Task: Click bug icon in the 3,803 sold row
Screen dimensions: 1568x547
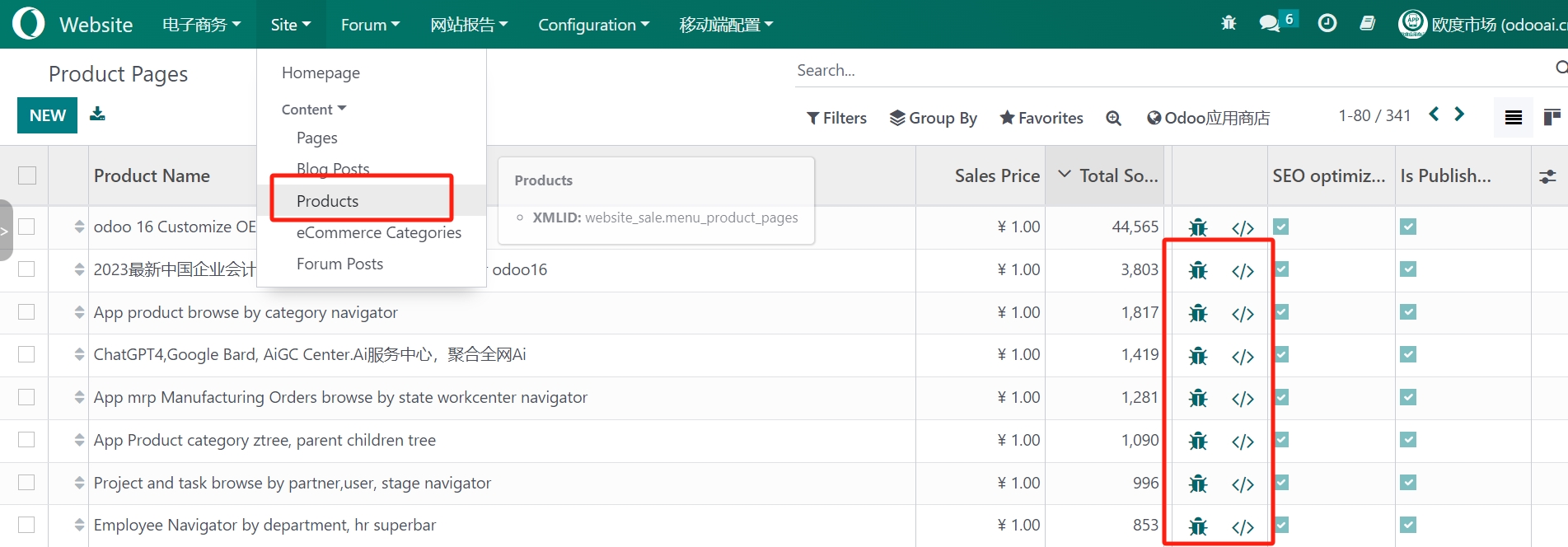Action: coord(1198,270)
